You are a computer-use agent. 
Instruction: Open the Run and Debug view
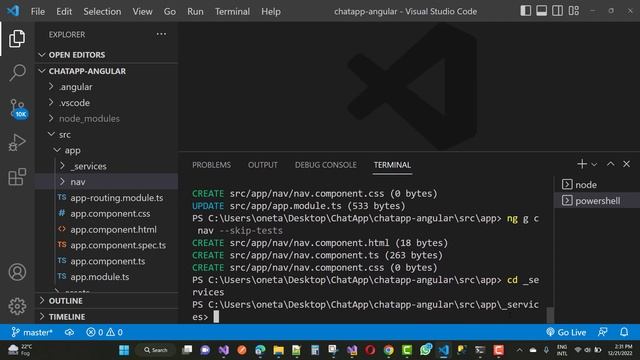tap(17, 142)
